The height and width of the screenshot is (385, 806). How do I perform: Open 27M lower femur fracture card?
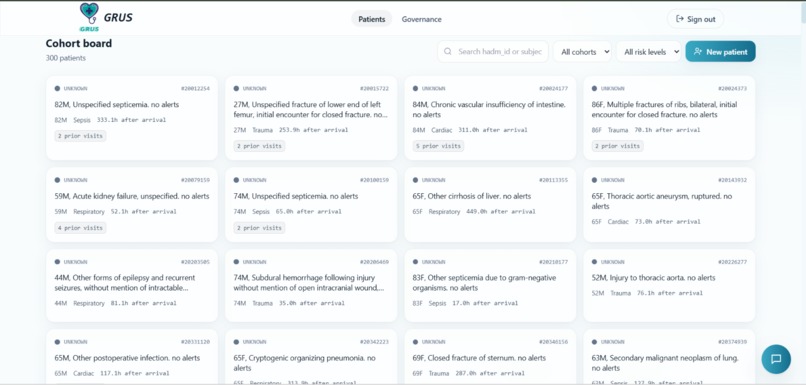tap(311, 118)
